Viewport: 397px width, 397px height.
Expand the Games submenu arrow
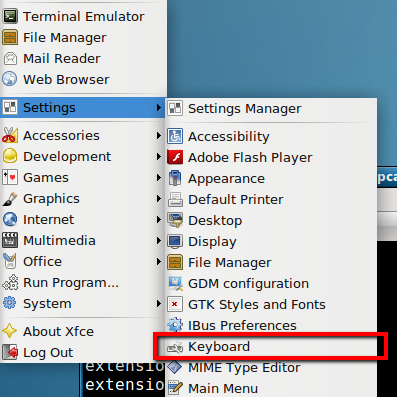[159, 177]
